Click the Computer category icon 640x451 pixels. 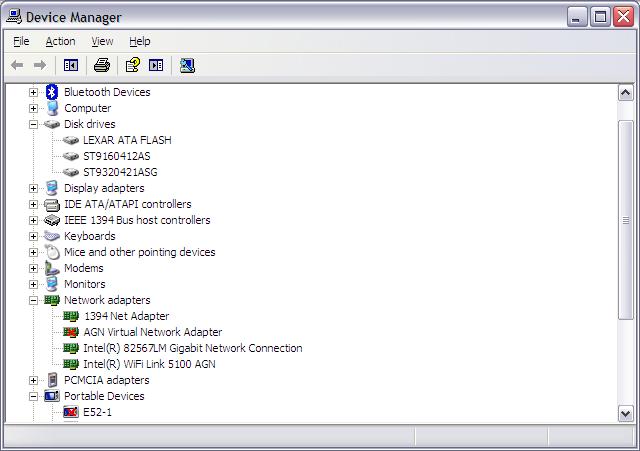tap(52, 108)
